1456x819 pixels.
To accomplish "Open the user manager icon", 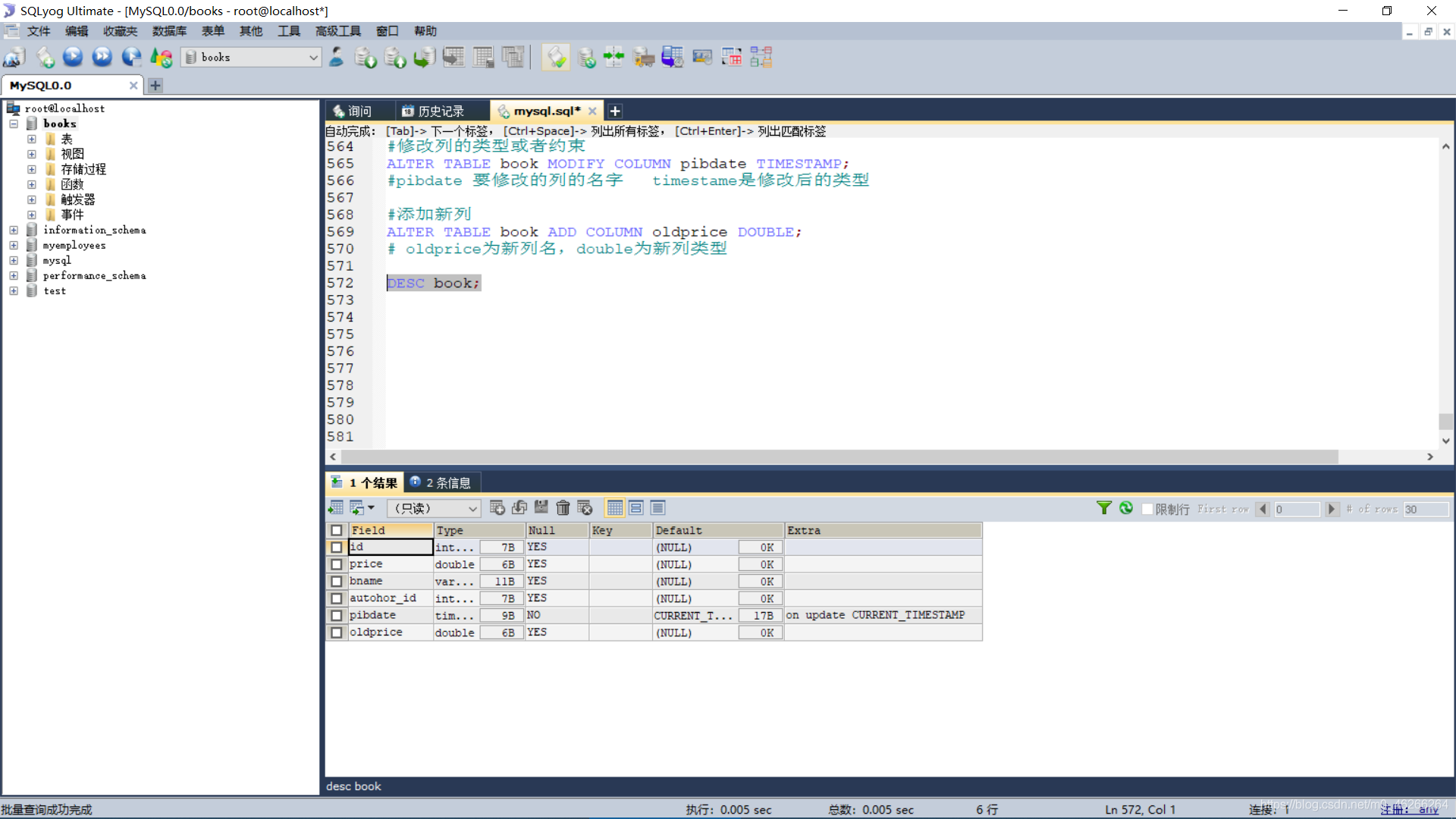I will coord(337,57).
